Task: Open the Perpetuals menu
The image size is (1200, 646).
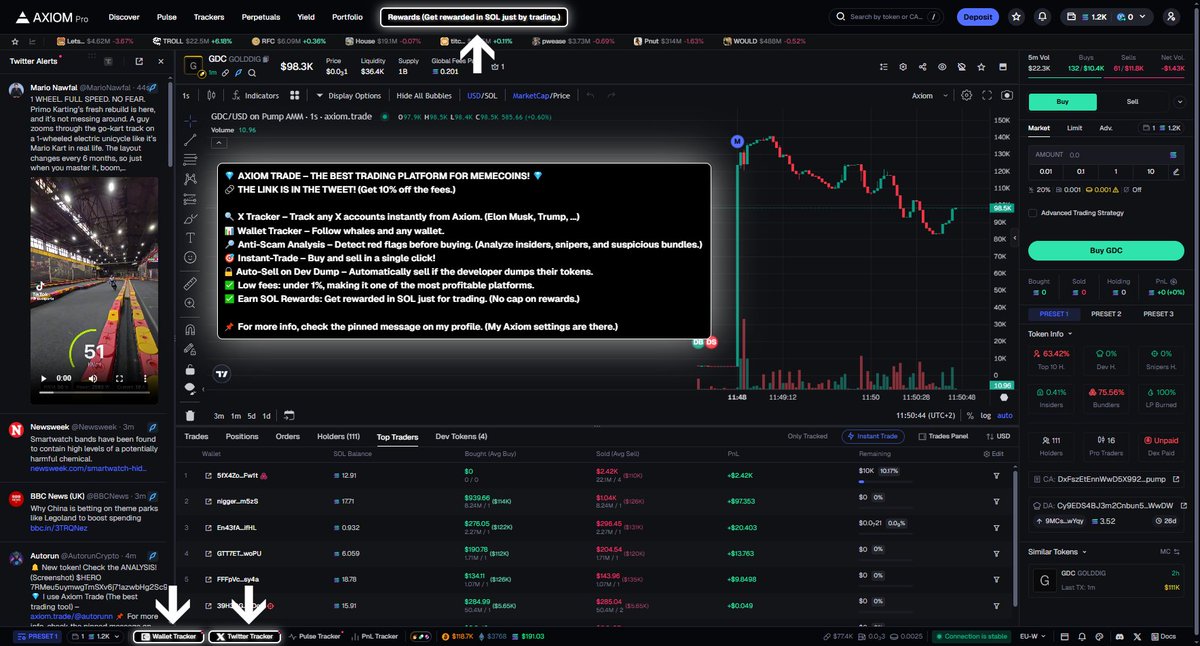Action: (261, 17)
